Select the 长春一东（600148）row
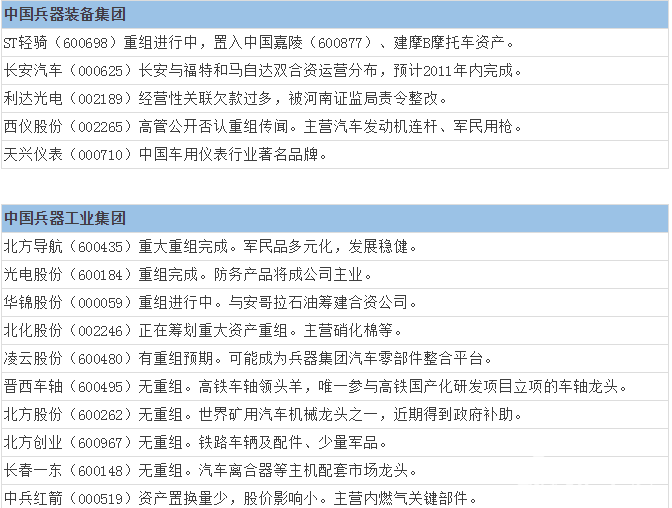This screenshot has height=508, width=672. click(61, 470)
